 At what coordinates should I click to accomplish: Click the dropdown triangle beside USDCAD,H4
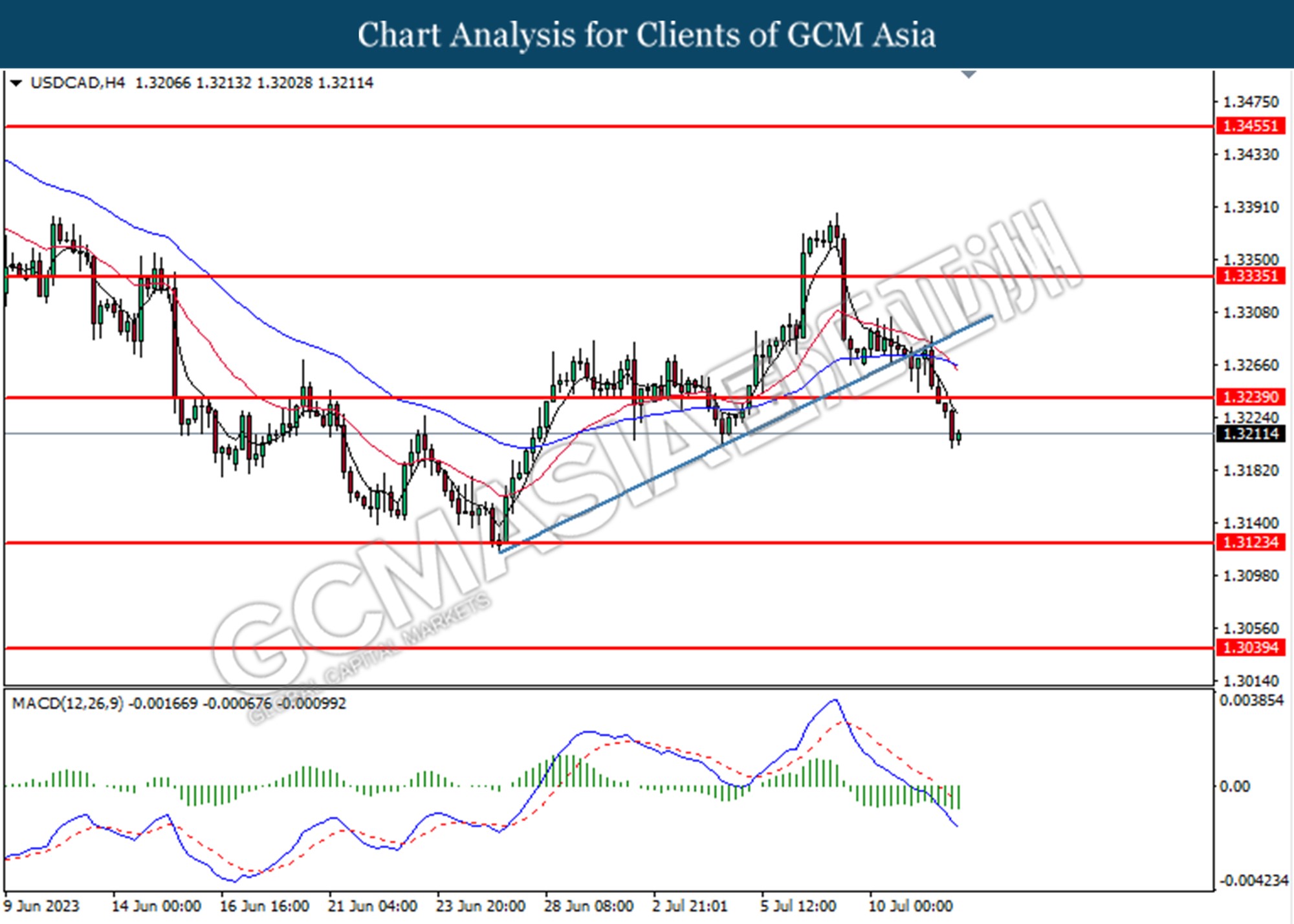click(16, 83)
